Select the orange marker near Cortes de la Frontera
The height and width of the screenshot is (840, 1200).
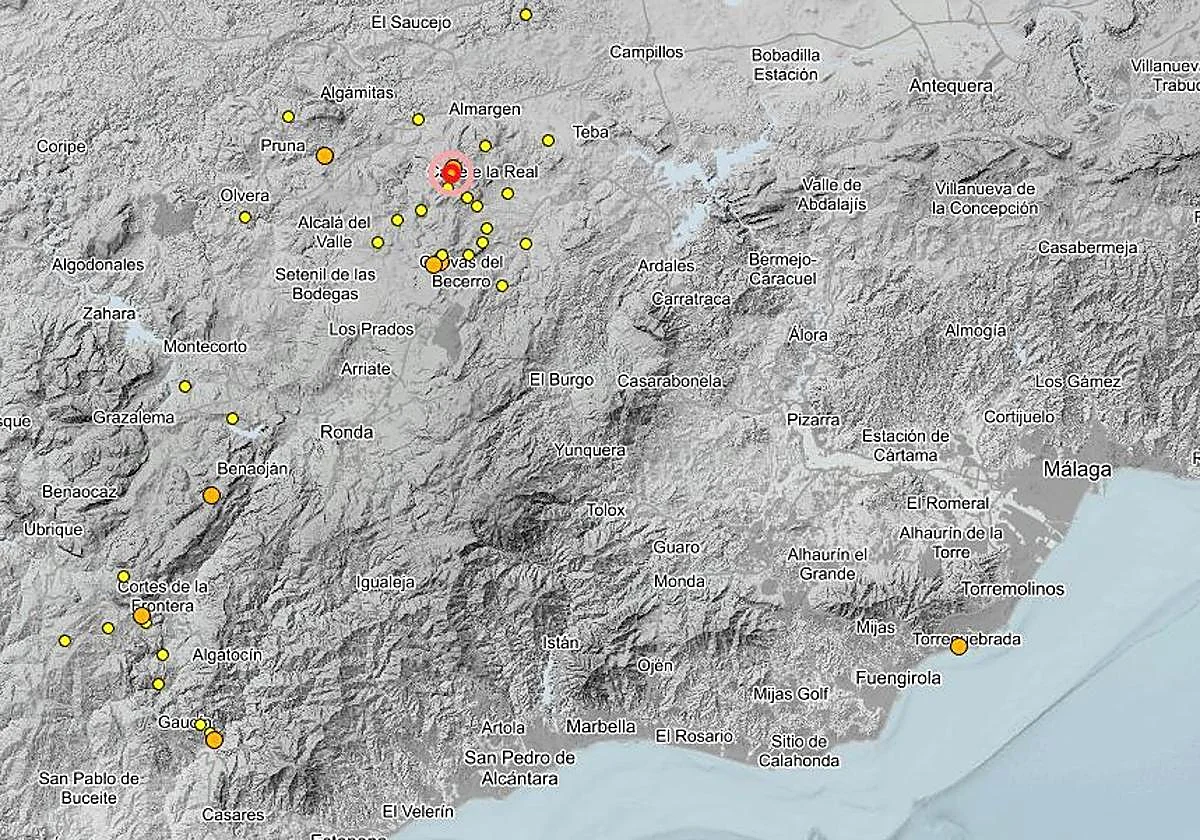141,616
